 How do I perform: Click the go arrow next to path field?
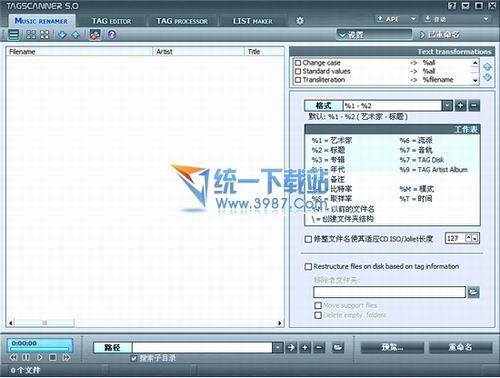click(291, 347)
